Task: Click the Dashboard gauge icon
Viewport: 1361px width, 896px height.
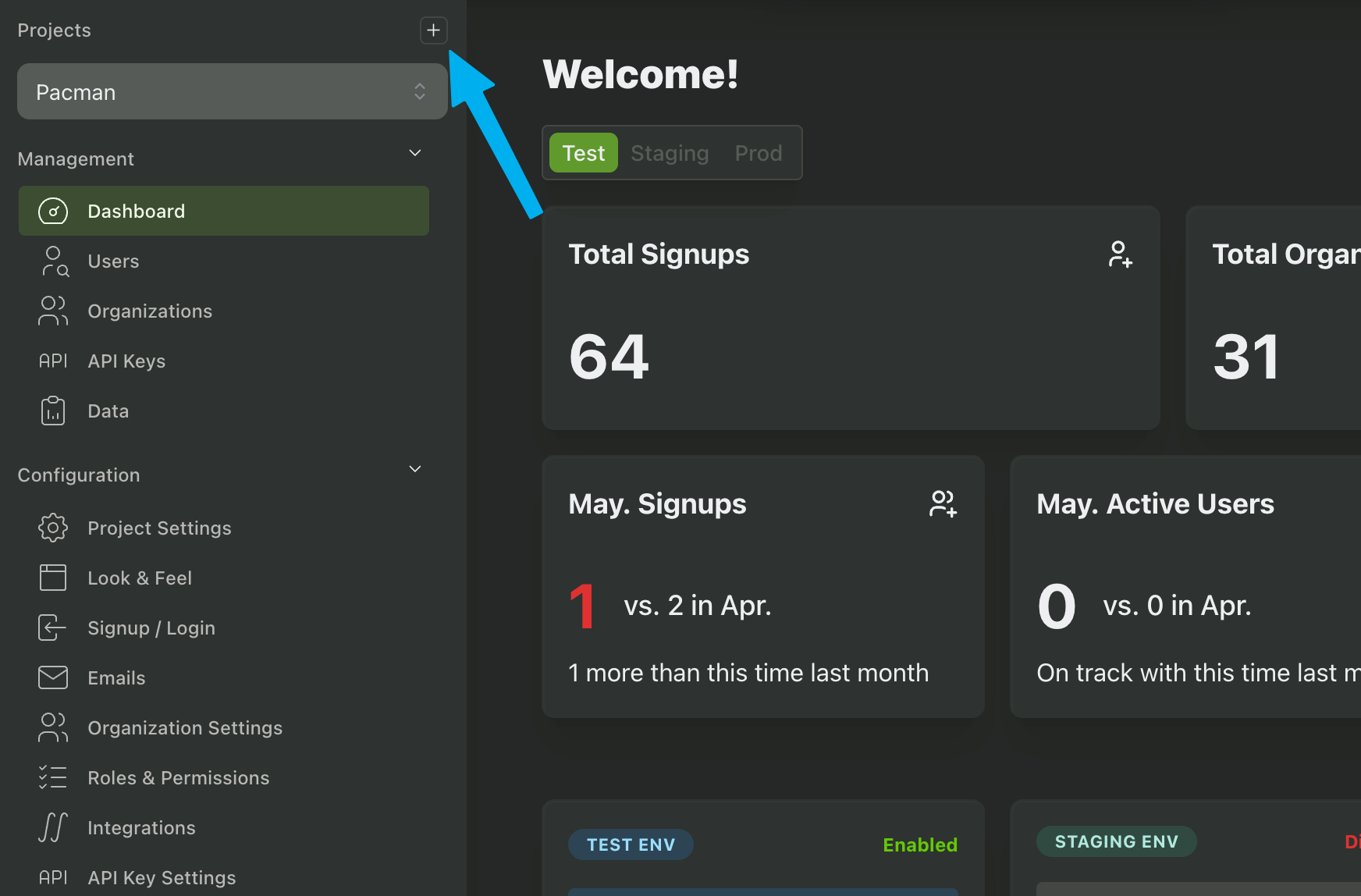Action: (x=53, y=212)
